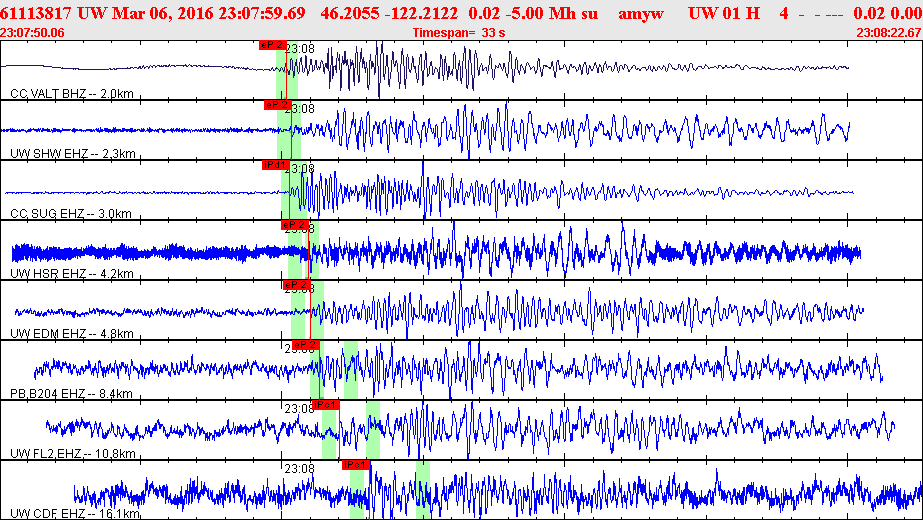Select the PB.B204 EHZ station label
The height and width of the screenshot is (520, 923).
pos(72,394)
